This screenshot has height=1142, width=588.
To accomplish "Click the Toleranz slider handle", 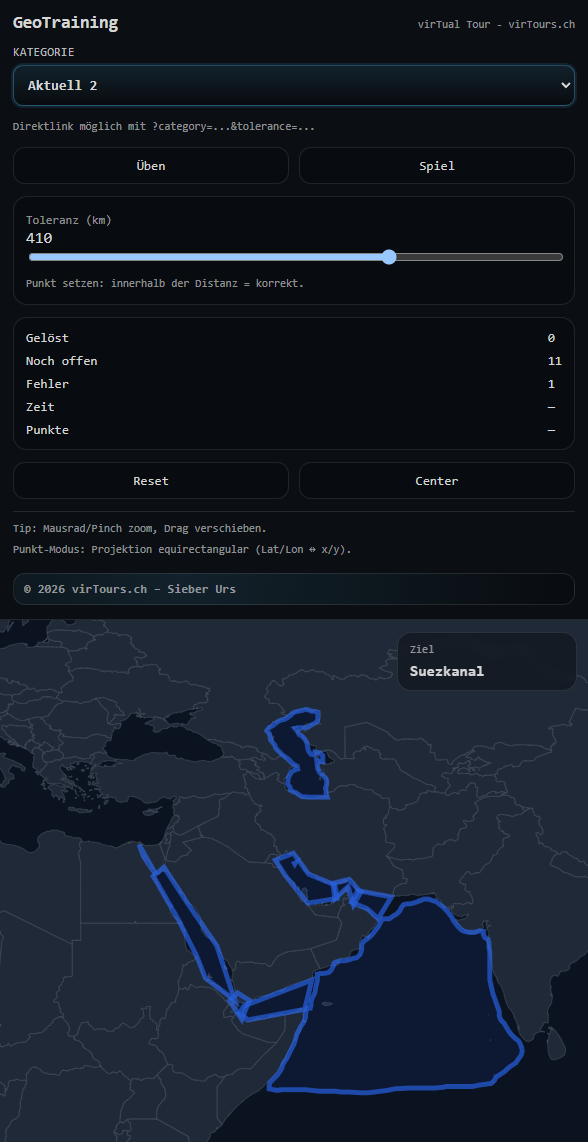I will (389, 256).
